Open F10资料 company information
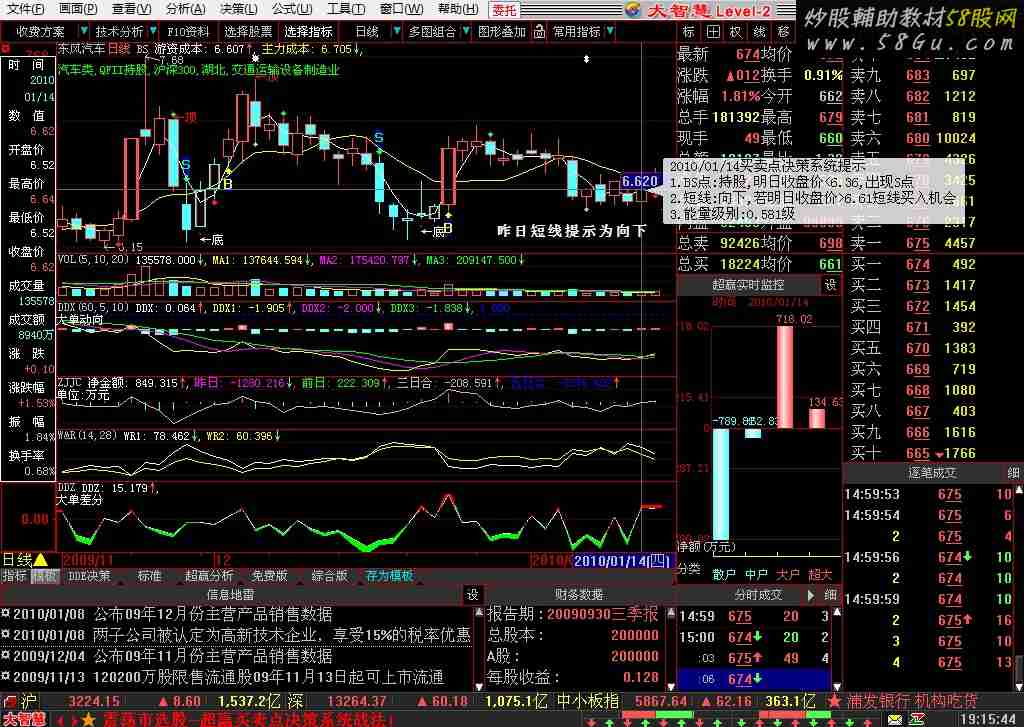 coord(188,31)
